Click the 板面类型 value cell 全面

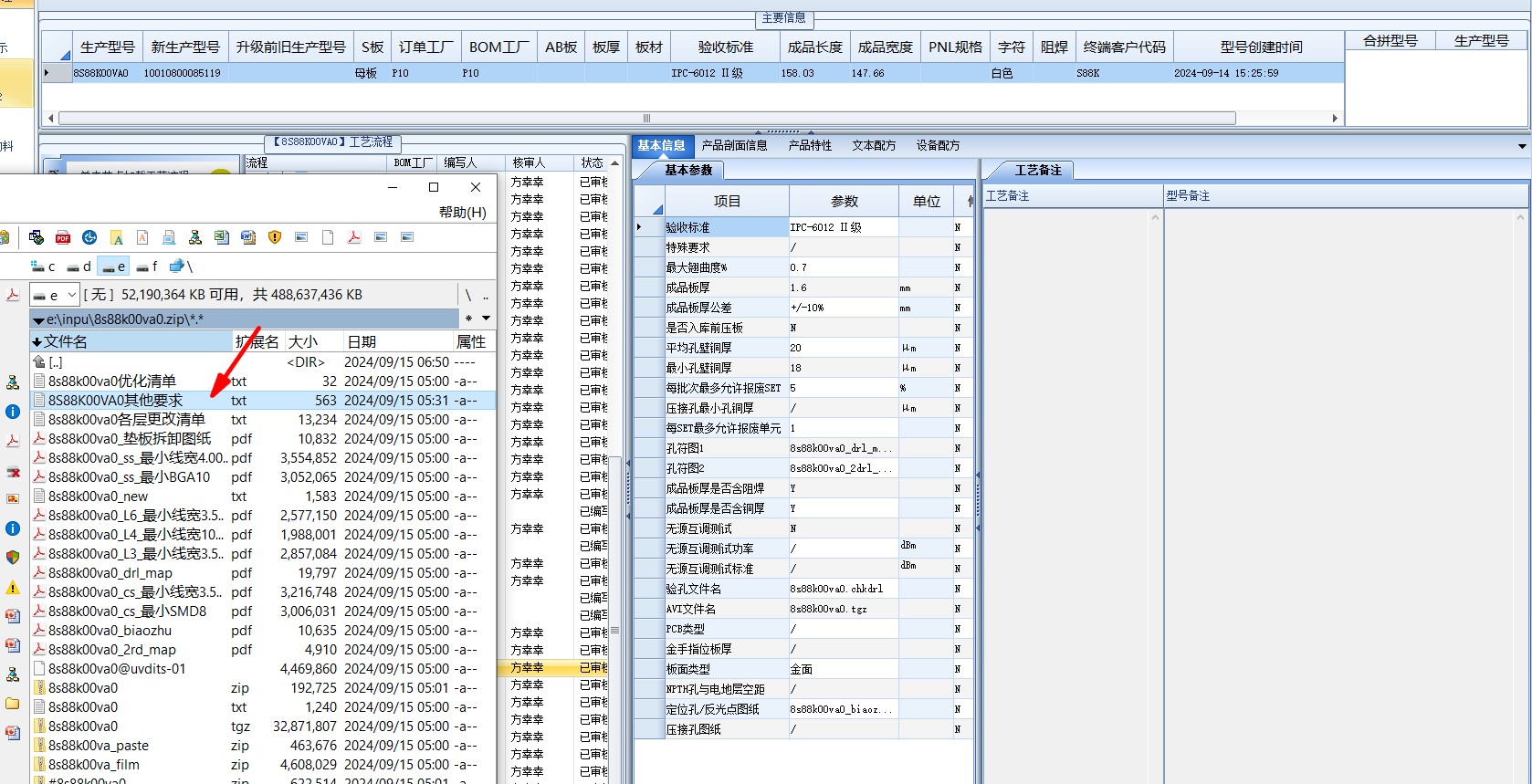click(x=844, y=669)
